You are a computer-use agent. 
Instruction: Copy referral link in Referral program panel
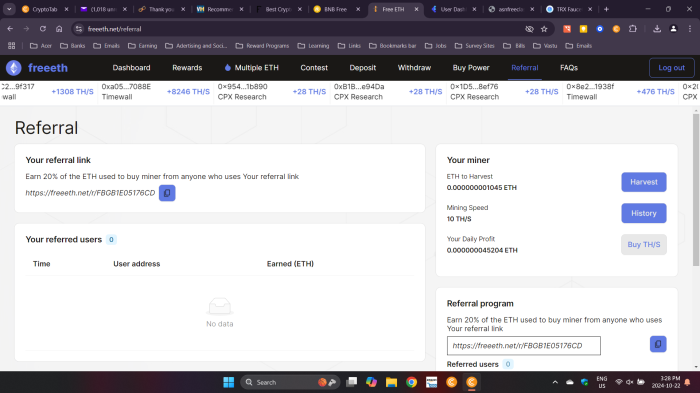658,344
